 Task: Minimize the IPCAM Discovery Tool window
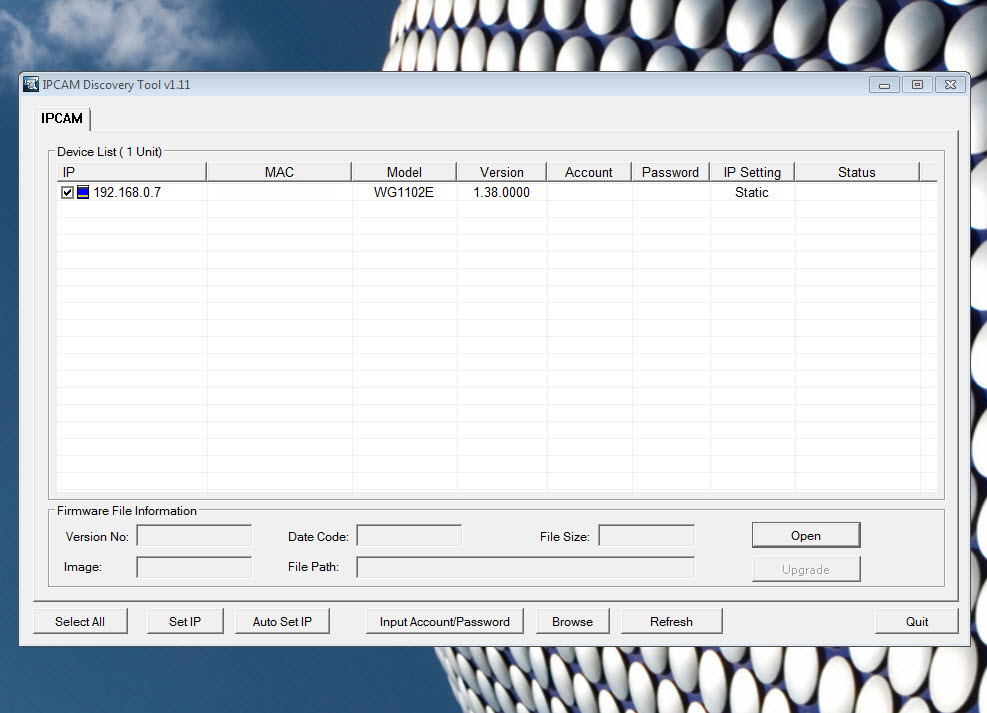pyautogui.click(x=884, y=85)
